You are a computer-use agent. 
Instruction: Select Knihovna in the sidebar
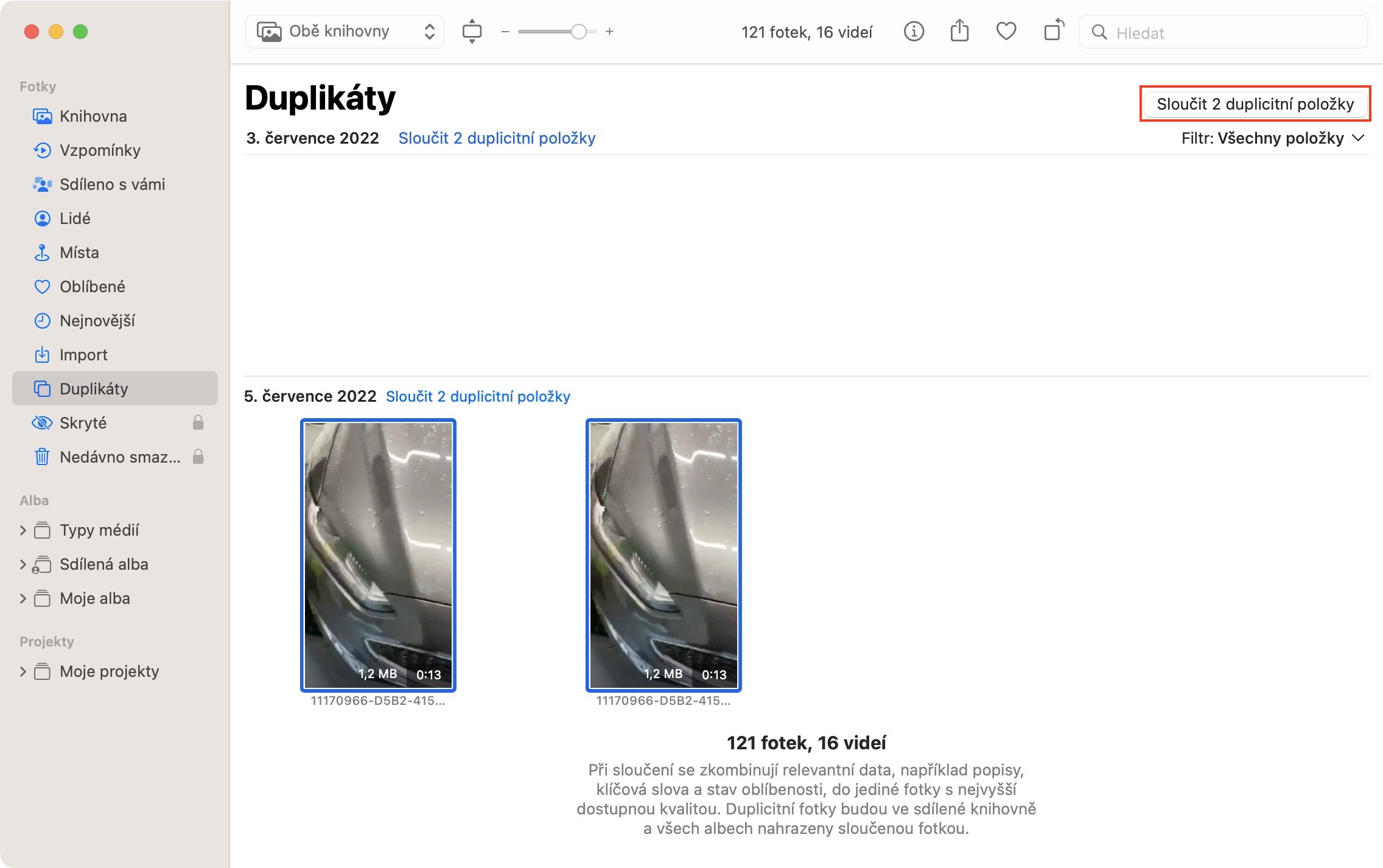pyautogui.click(x=93, y=116)
